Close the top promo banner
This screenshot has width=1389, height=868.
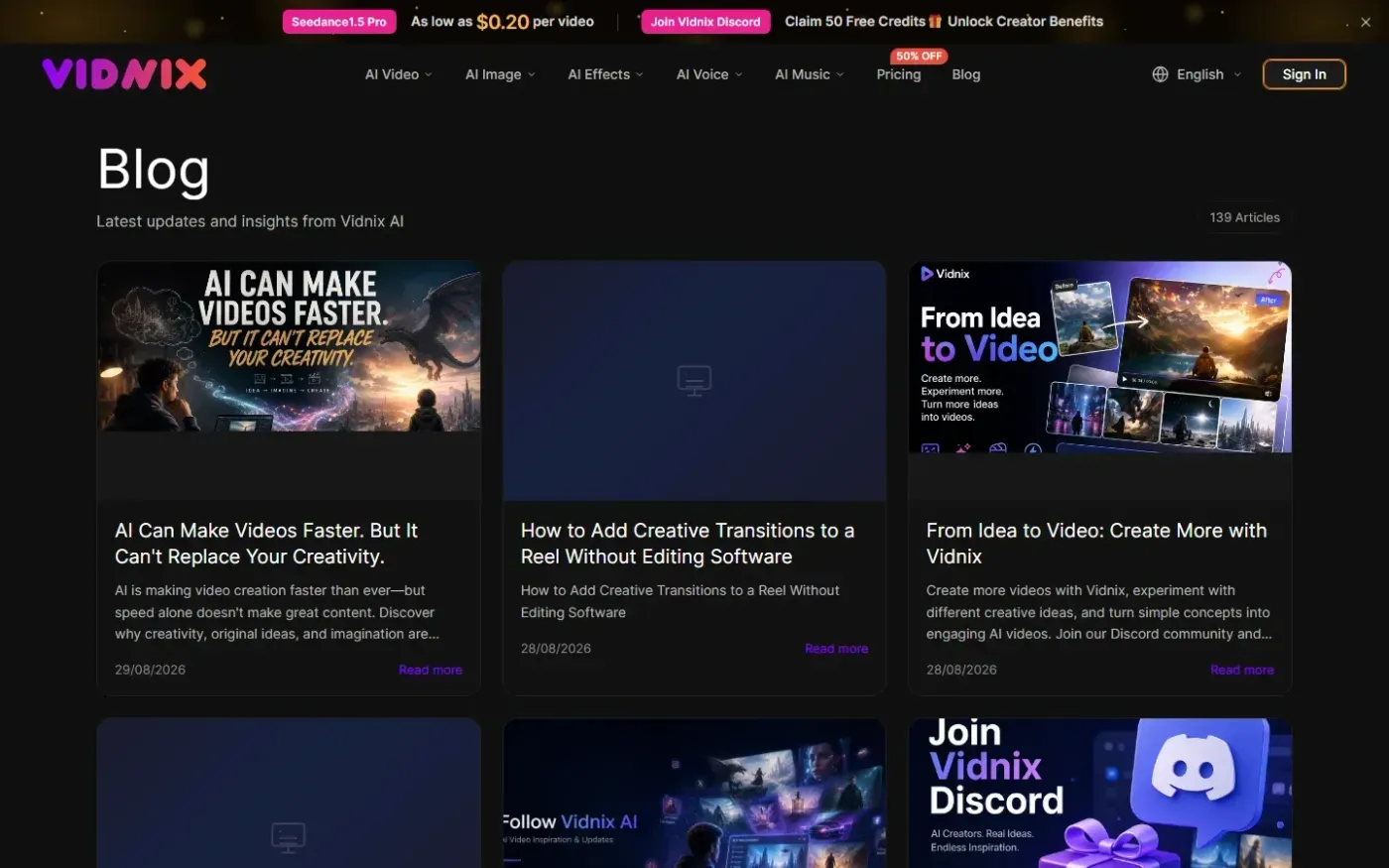1365,22
